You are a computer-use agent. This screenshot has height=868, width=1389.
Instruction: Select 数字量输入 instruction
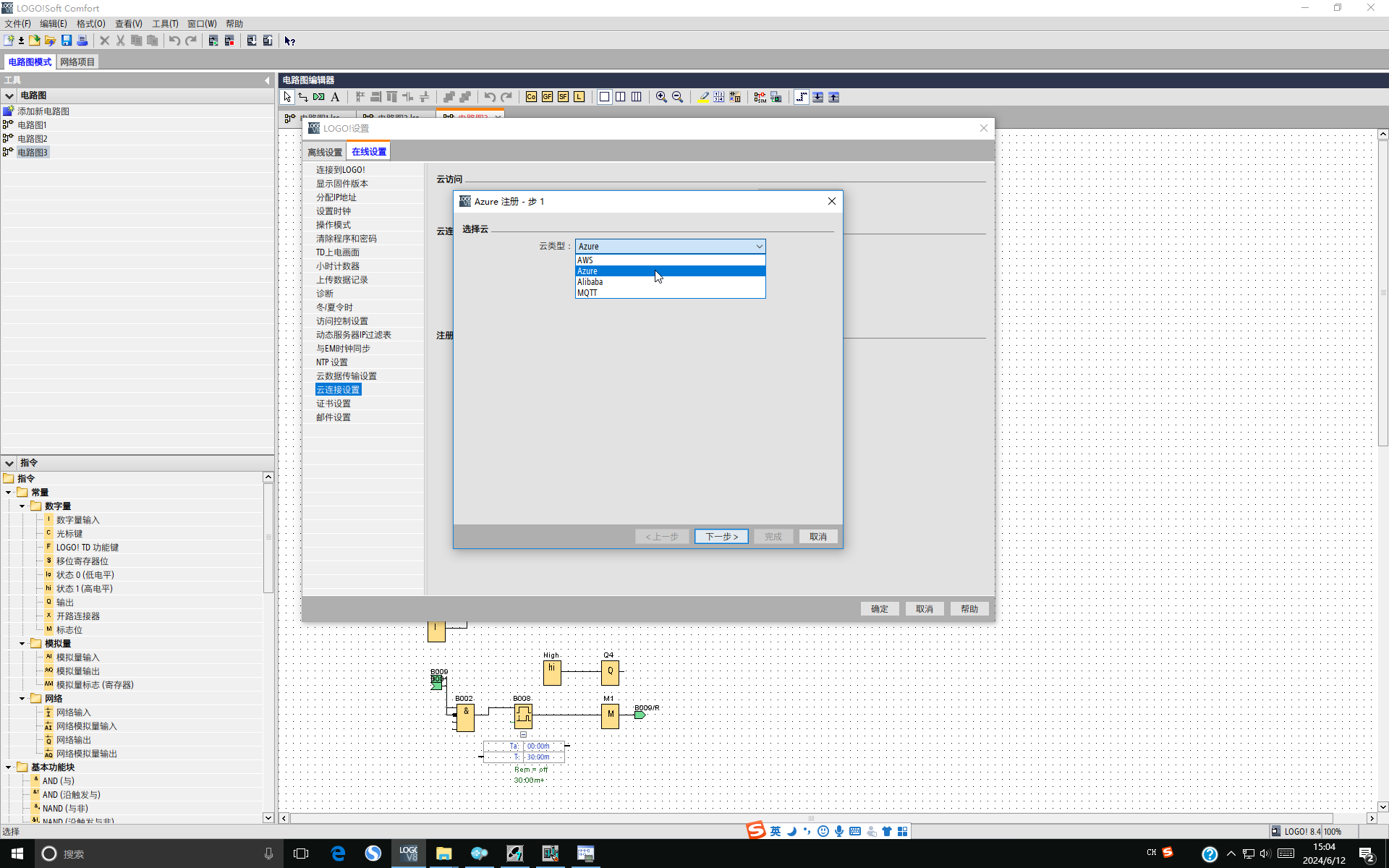tap(78, 520)
